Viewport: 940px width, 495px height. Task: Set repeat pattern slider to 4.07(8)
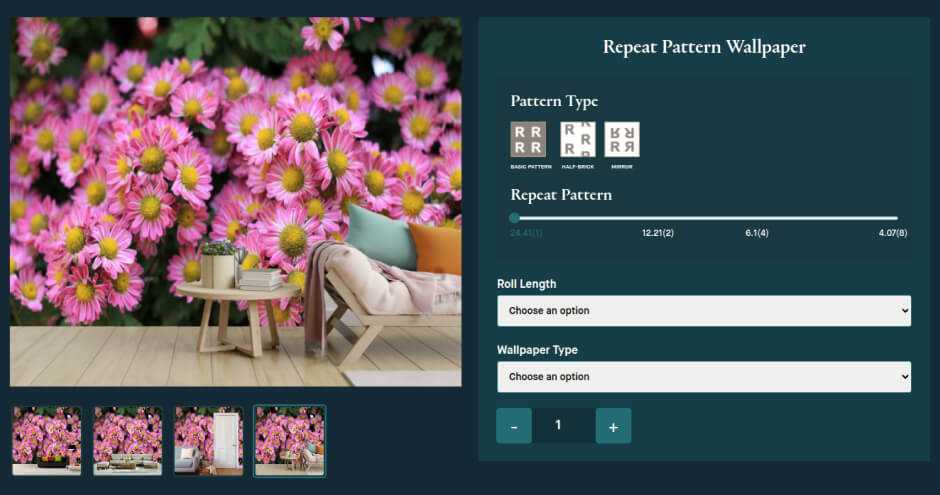[x=897, y=218]
